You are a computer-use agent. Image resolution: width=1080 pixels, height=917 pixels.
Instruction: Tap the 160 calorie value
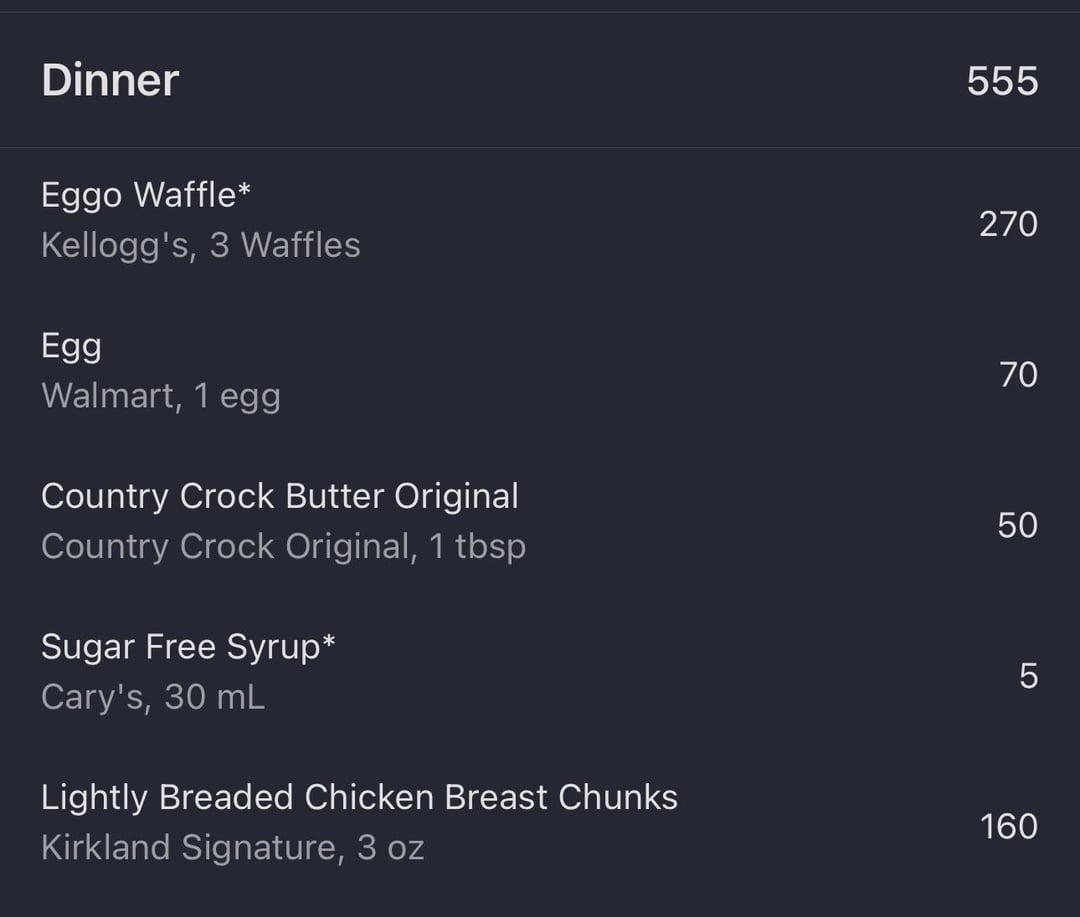coord(1008,827)
